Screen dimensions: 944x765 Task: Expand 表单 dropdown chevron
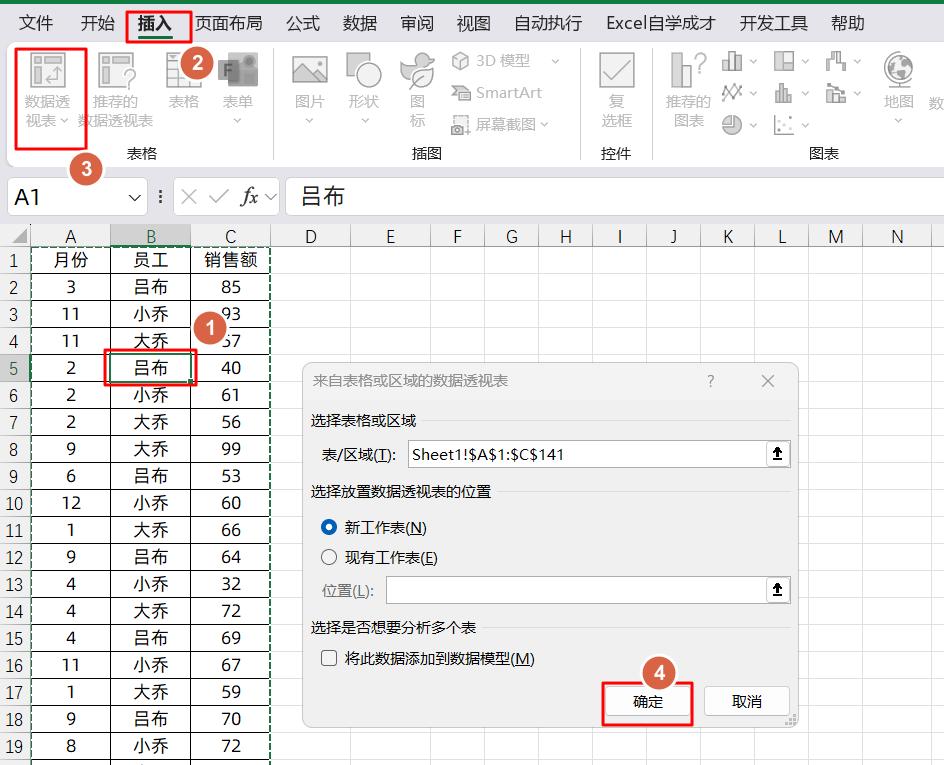pos(238,120)
